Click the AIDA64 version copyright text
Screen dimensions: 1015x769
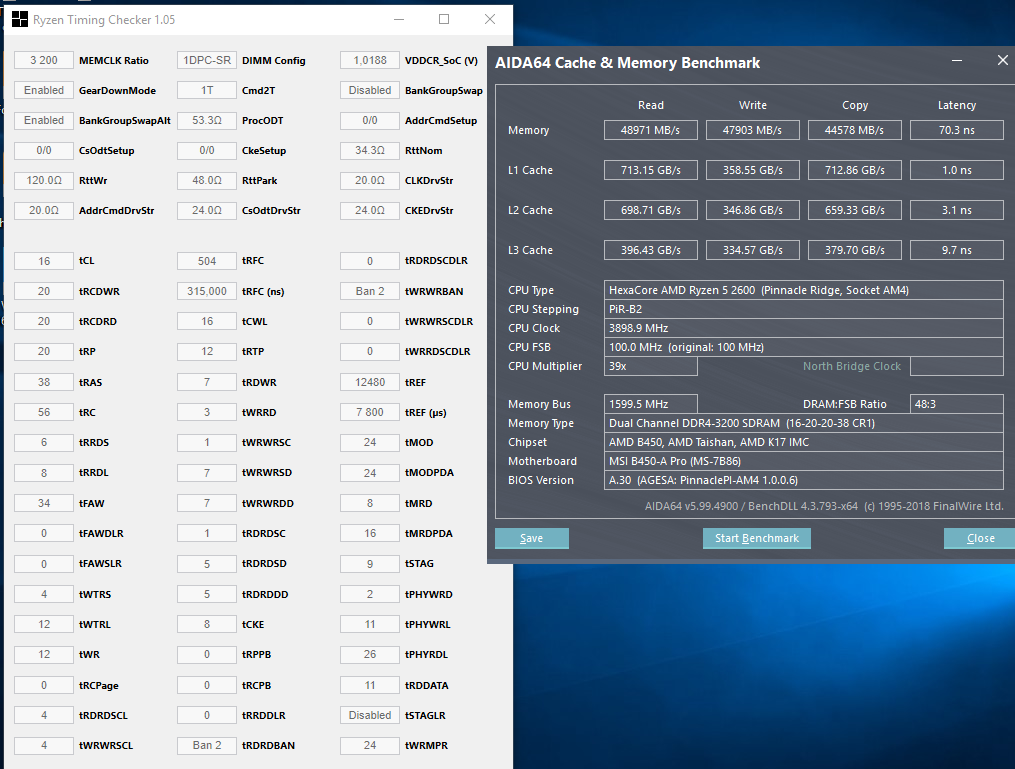[824, 506]
